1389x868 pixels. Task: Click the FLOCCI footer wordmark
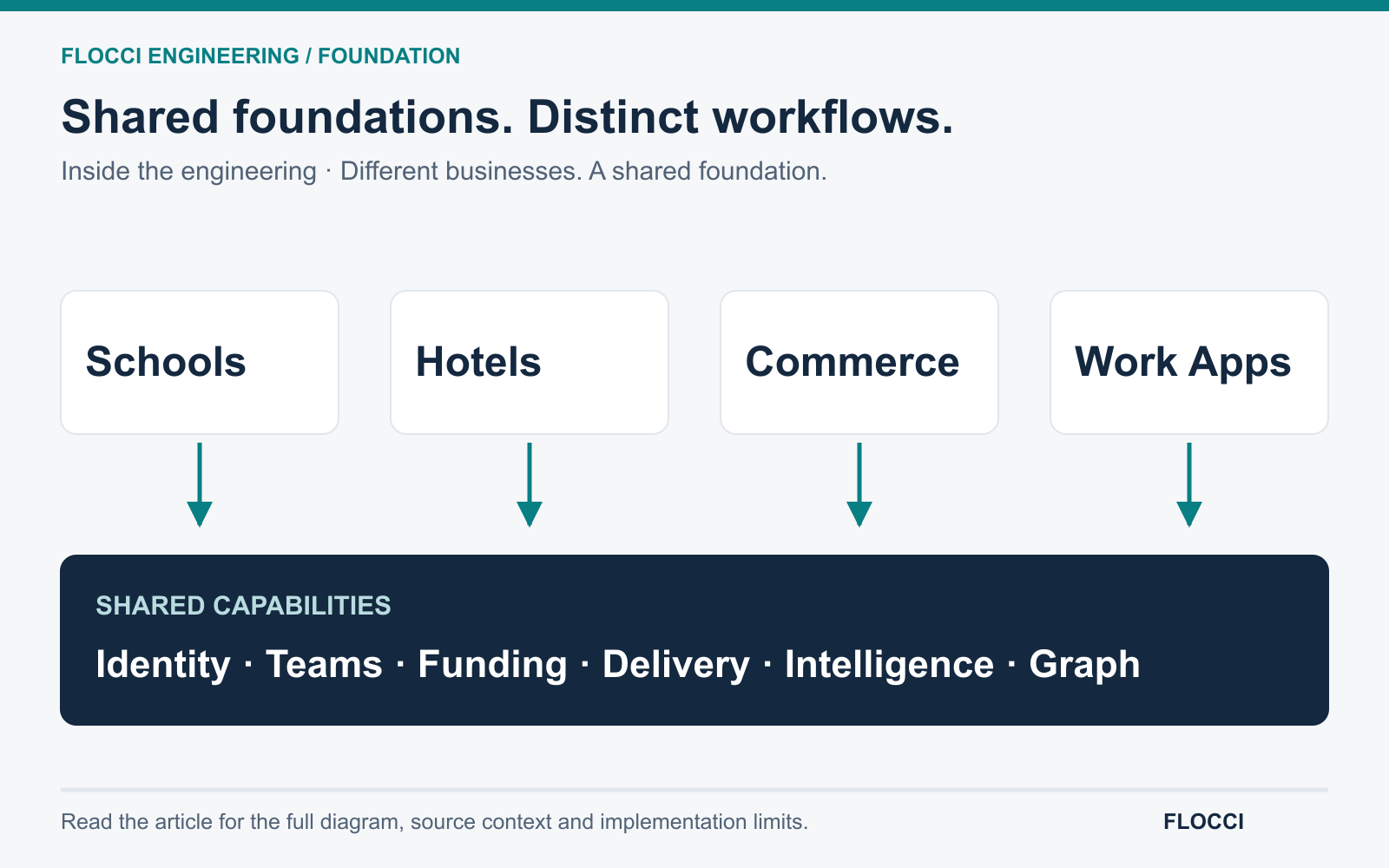(1203, 822)
